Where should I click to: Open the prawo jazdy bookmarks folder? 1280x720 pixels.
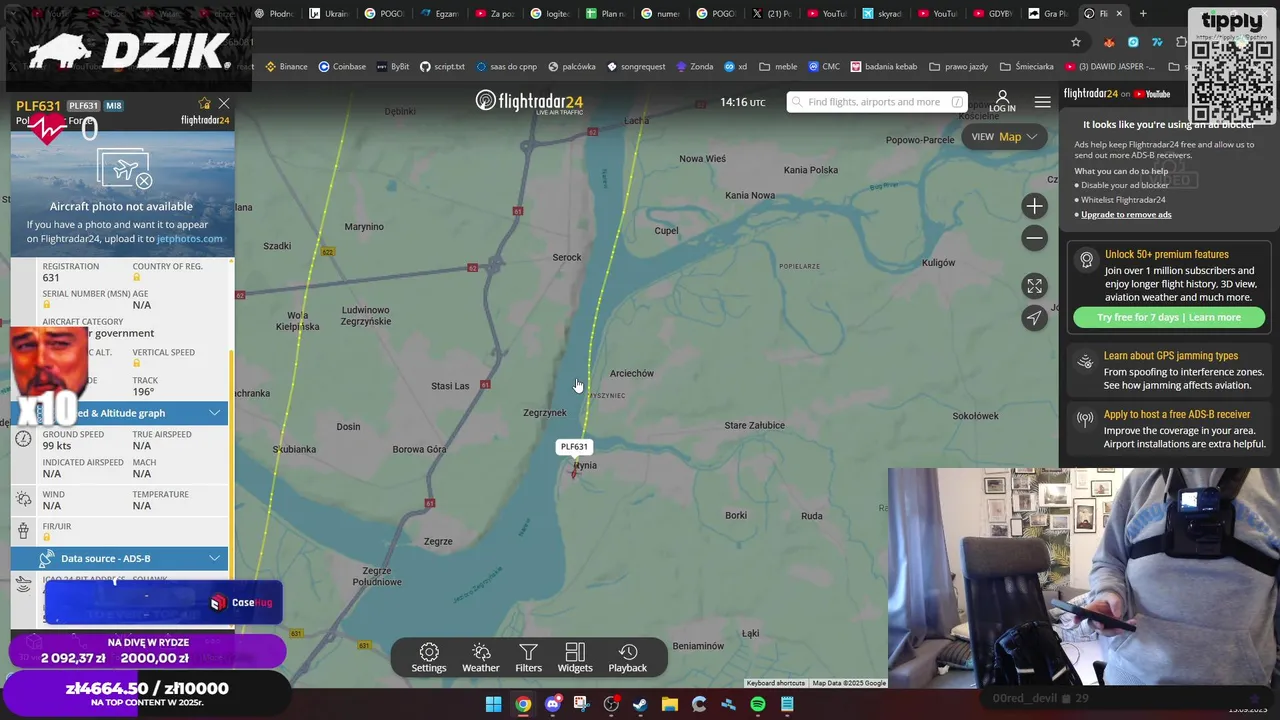coord(958,67)
